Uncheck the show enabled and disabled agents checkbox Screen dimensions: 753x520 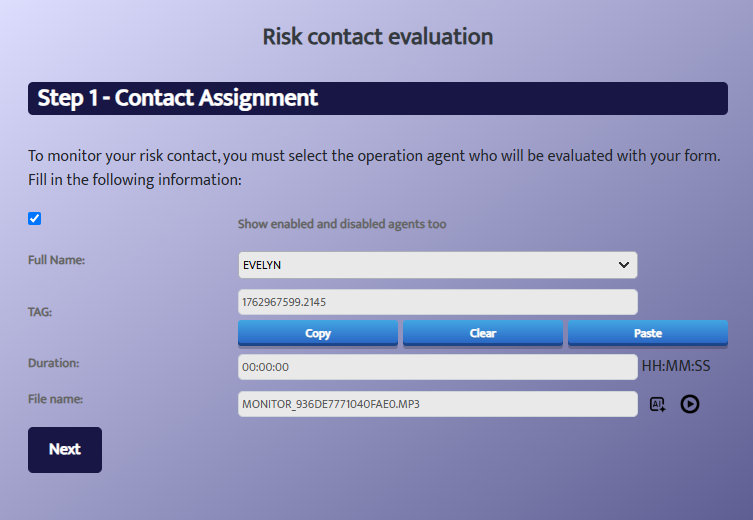point(35,219)
